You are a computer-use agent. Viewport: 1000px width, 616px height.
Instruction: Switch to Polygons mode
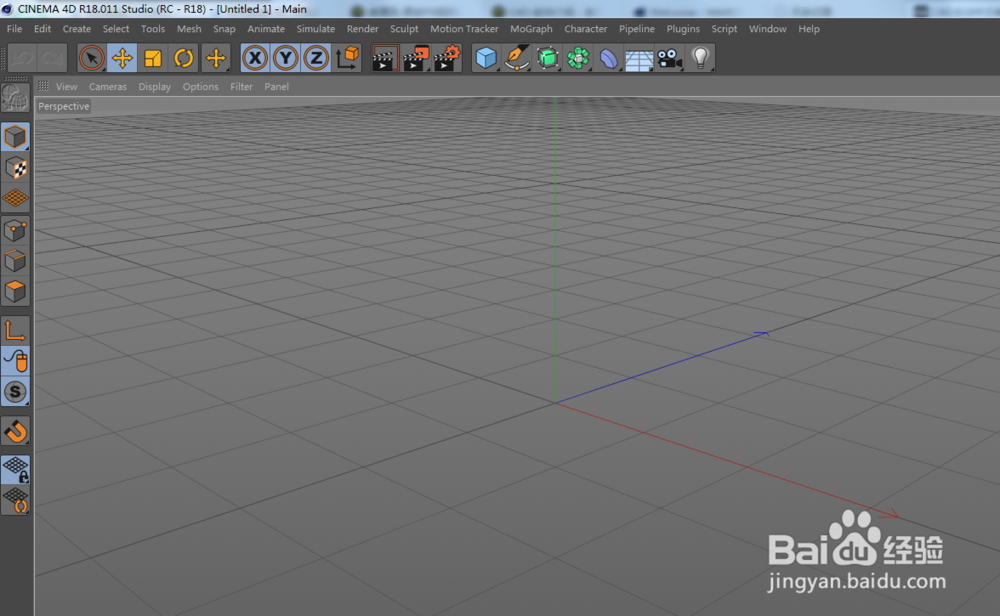pyautogui.click(x=15, y=291)
